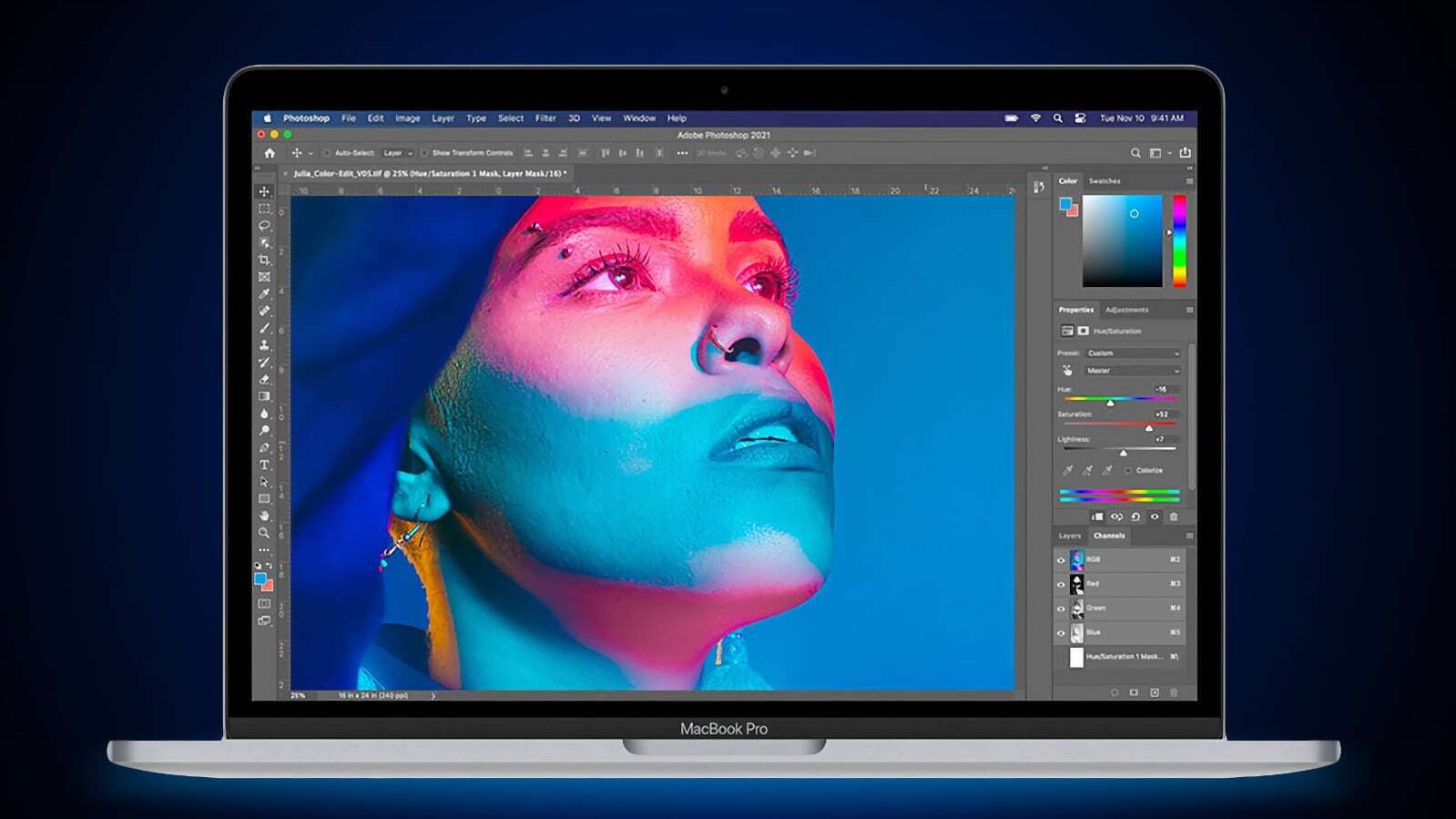Select the Horizontal Type tool
The image size is (1456, 819).
point(264,465)
